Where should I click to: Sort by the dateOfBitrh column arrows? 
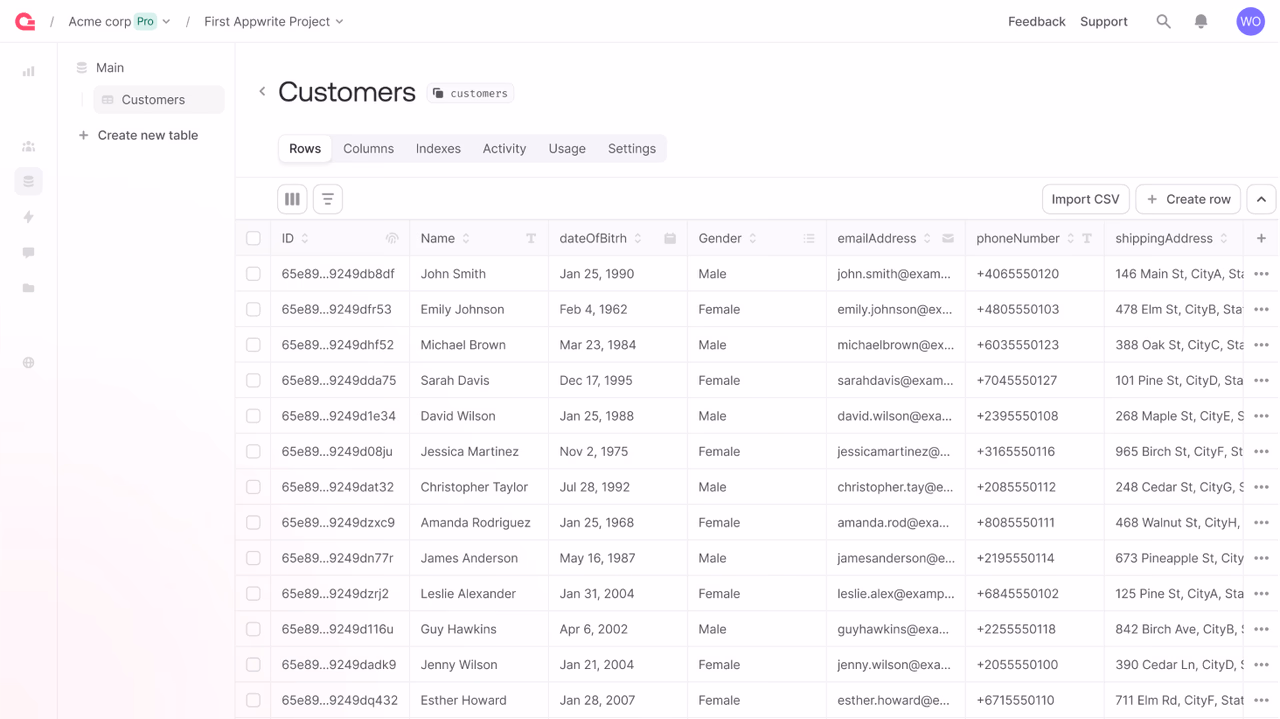pyautogui.click(x=638, y=238)
